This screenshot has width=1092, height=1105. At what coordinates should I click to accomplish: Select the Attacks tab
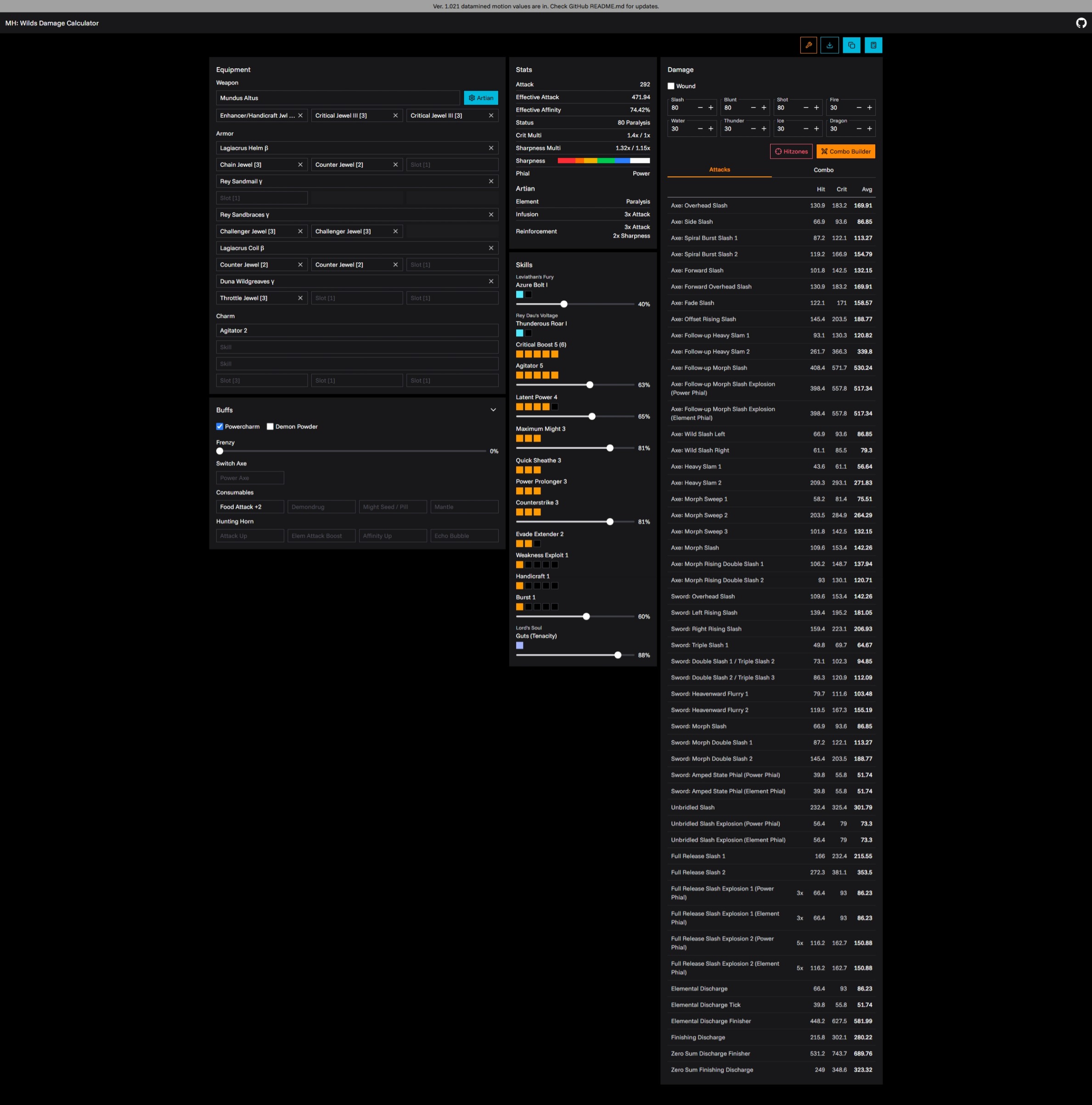pos(719,170)
